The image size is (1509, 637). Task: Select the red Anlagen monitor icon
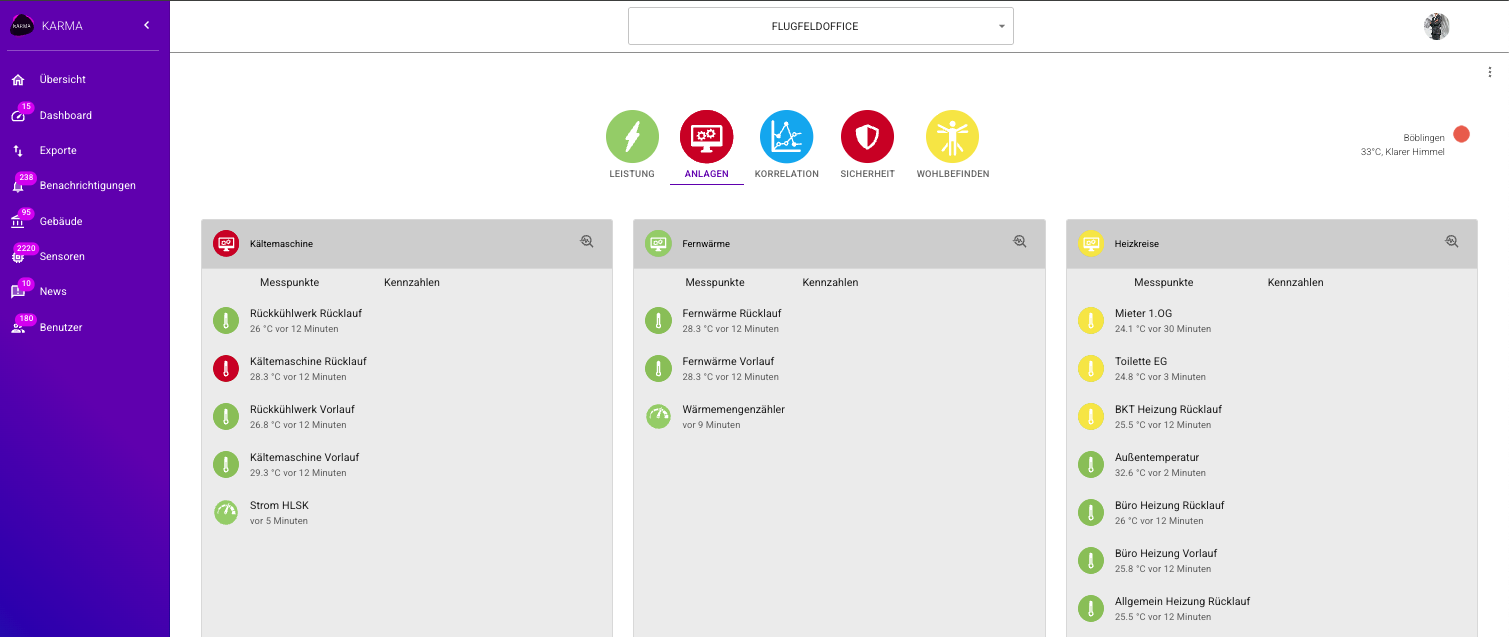[706, 136]
